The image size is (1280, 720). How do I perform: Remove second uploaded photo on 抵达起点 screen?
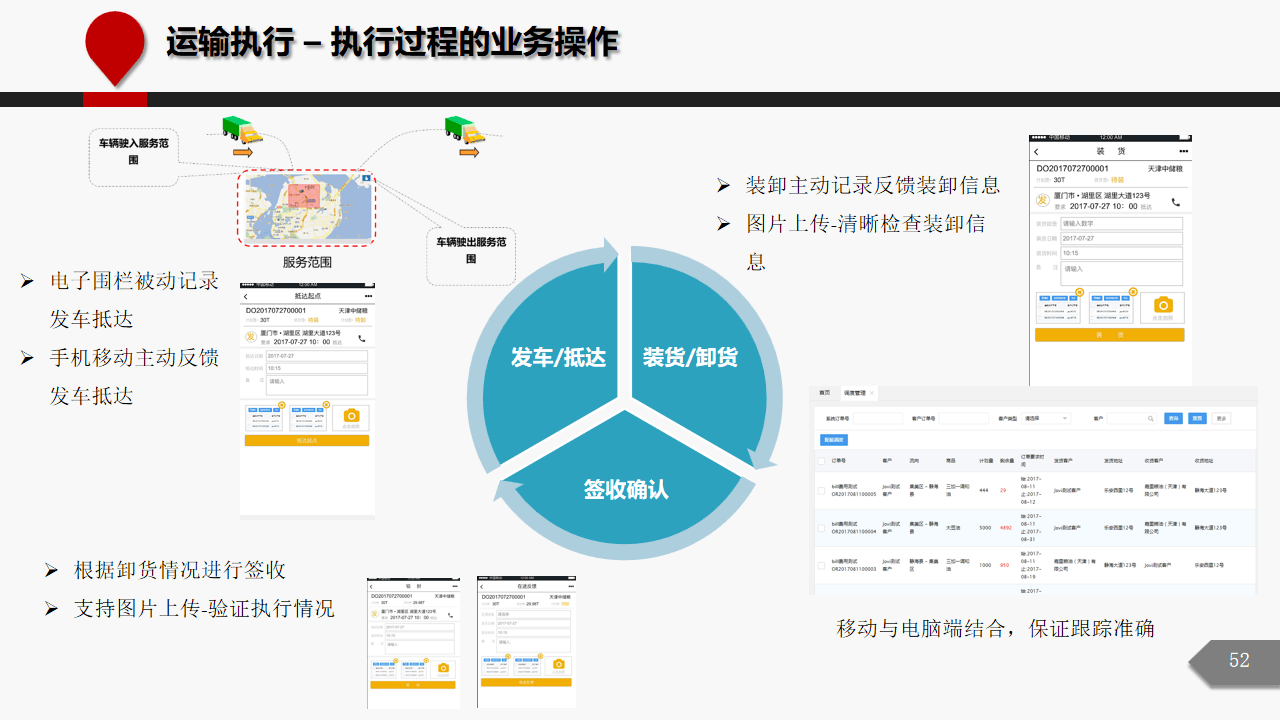pyautogui.click(x=326, y=405)
